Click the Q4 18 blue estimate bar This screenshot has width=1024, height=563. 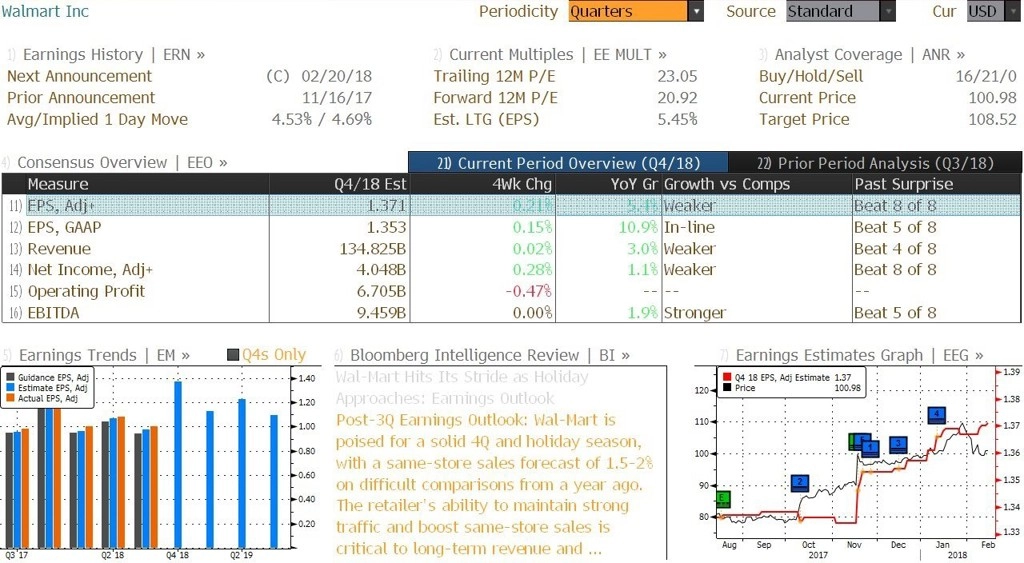pyautogui.click(x=178, y=464)
